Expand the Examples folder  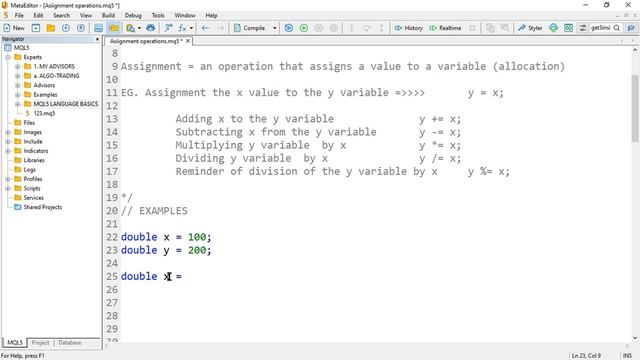[x=18, y=94]
